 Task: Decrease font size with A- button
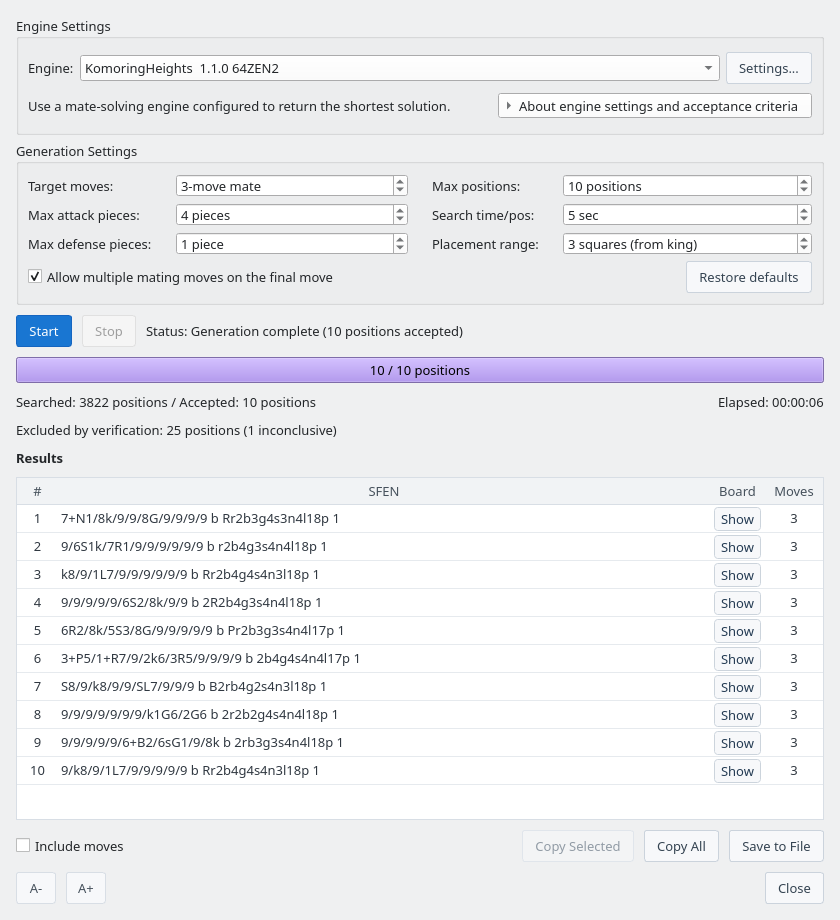[36, 888]
